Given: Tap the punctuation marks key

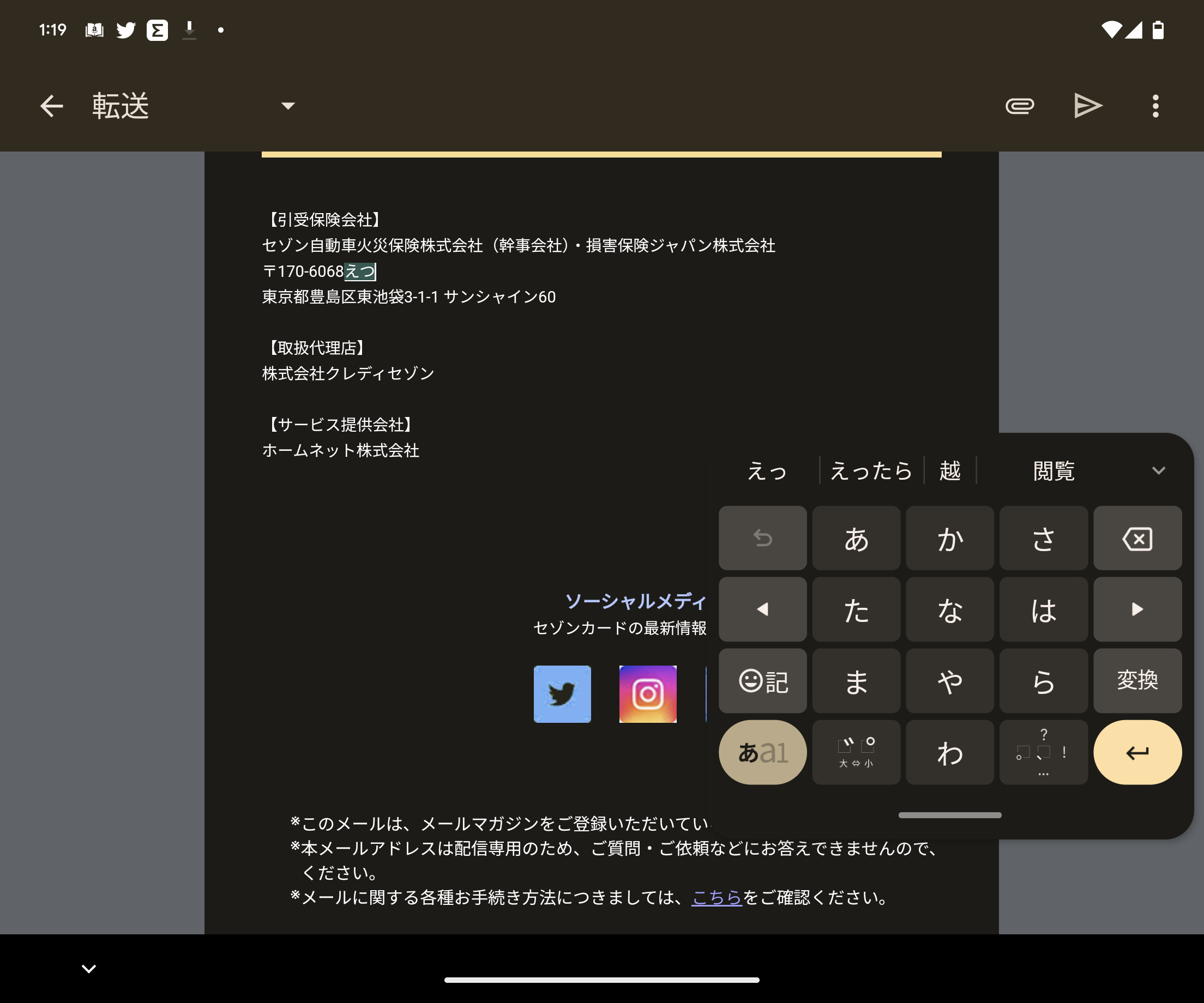Looking at the screenshot, I should pos(1044,753).
